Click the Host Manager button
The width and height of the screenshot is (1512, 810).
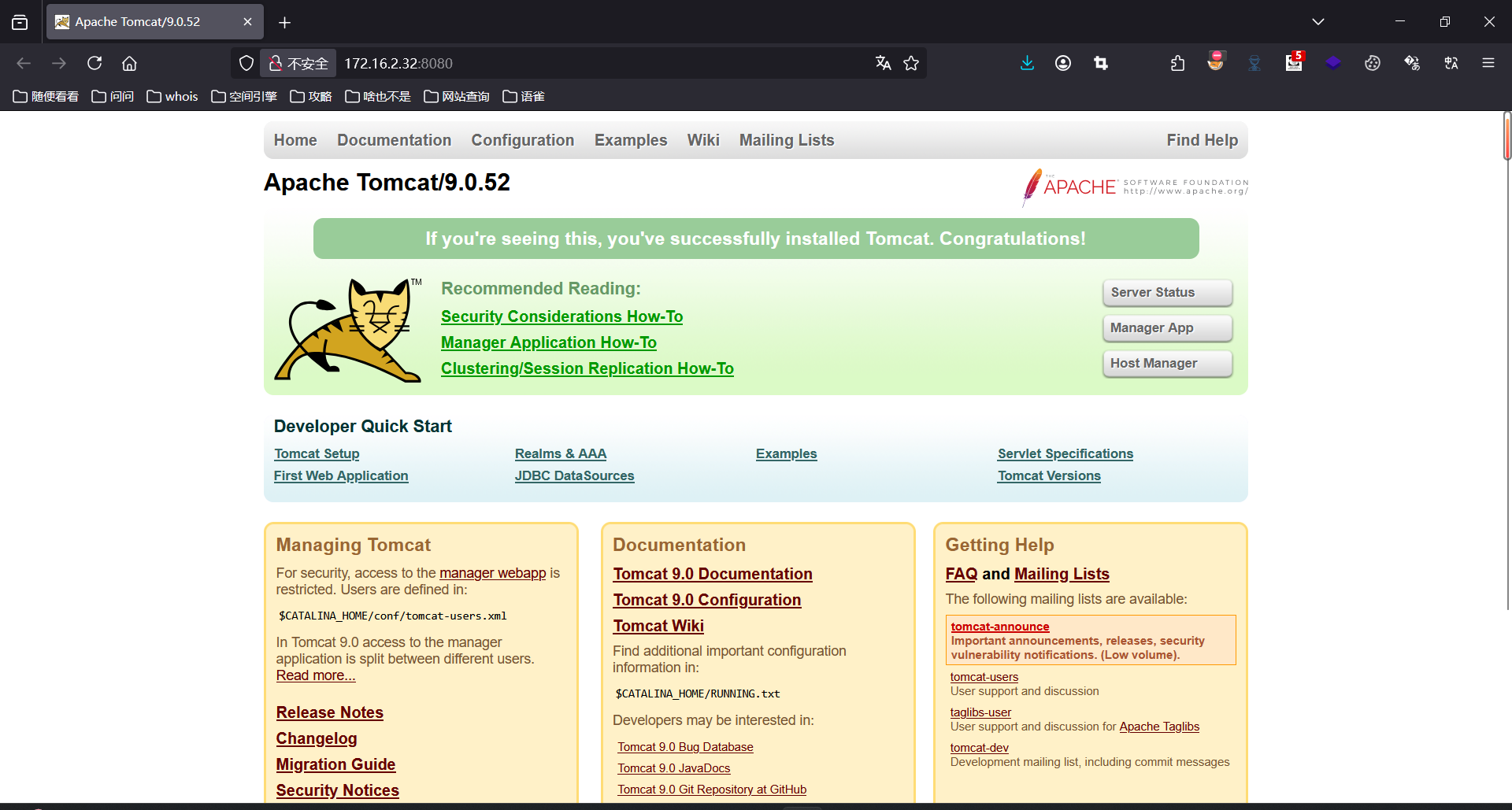coord(1168,364)
